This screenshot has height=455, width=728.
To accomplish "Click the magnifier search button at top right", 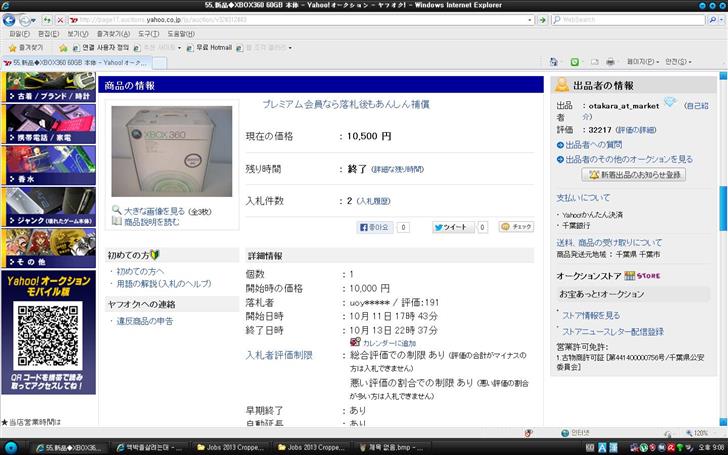I will [x=712, y=20].
